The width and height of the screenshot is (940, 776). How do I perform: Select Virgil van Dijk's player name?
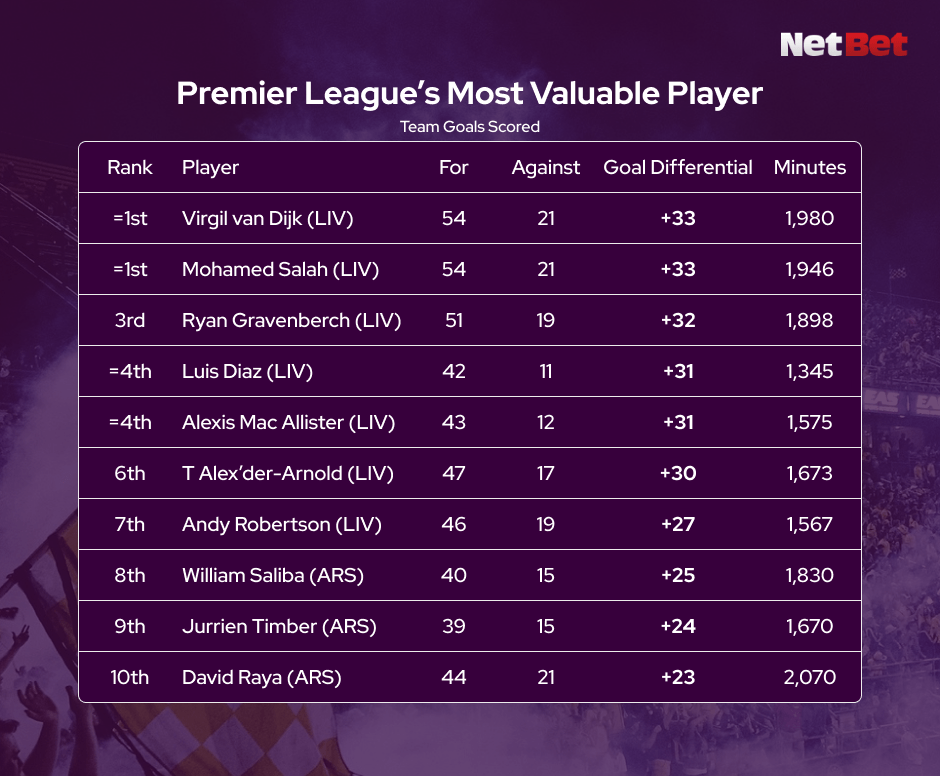(x=267, y=218)
